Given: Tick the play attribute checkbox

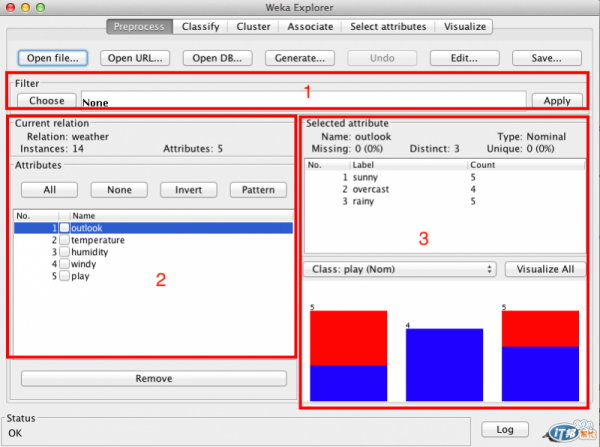Looking at the screenshot, I should pyautogui.click(x=65, y=276).
